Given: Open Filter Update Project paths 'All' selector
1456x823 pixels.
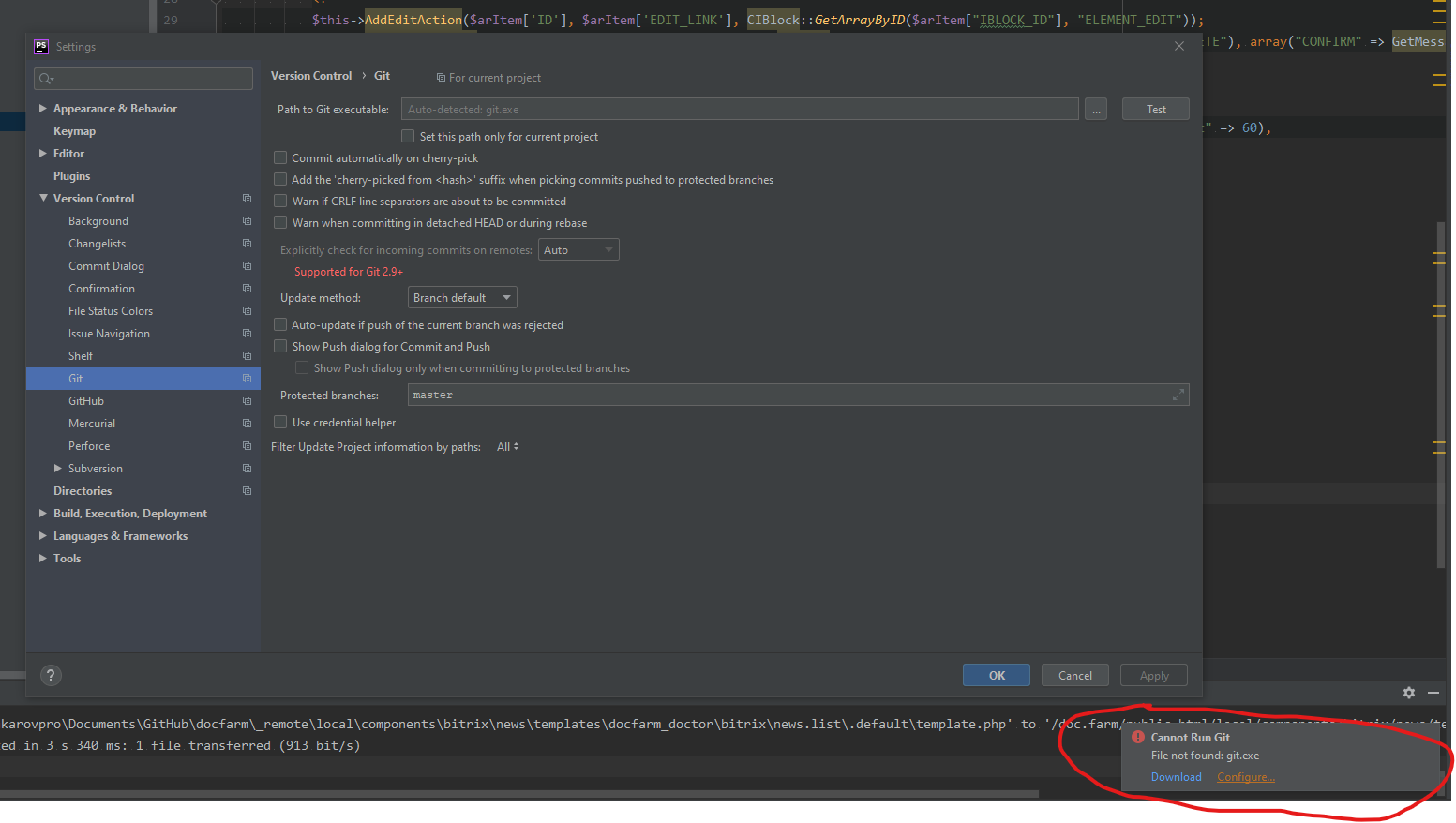Looking at the screenshot, I should [508, 447].
